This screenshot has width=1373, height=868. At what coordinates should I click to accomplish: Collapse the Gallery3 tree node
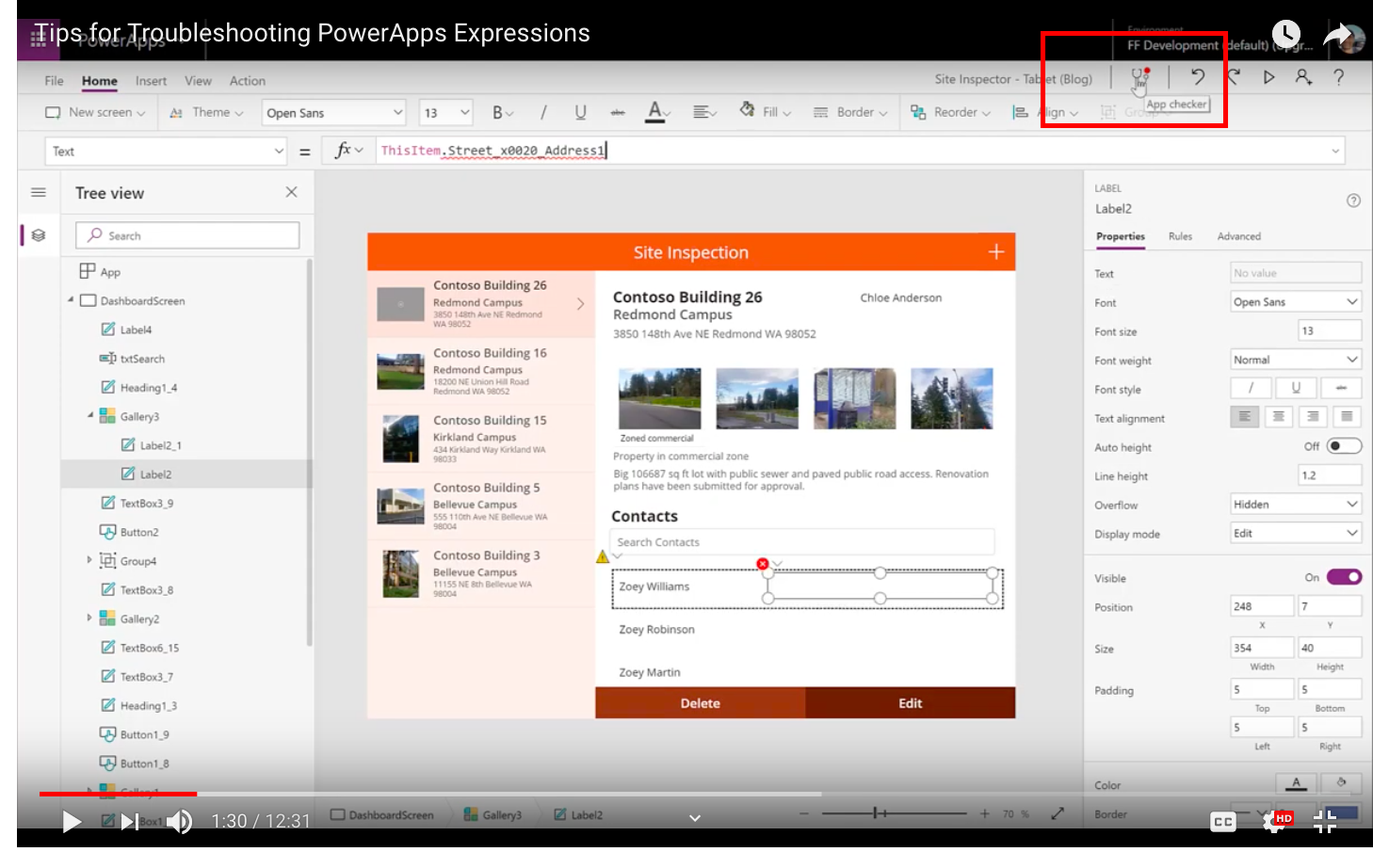click(x=90, y=415)
